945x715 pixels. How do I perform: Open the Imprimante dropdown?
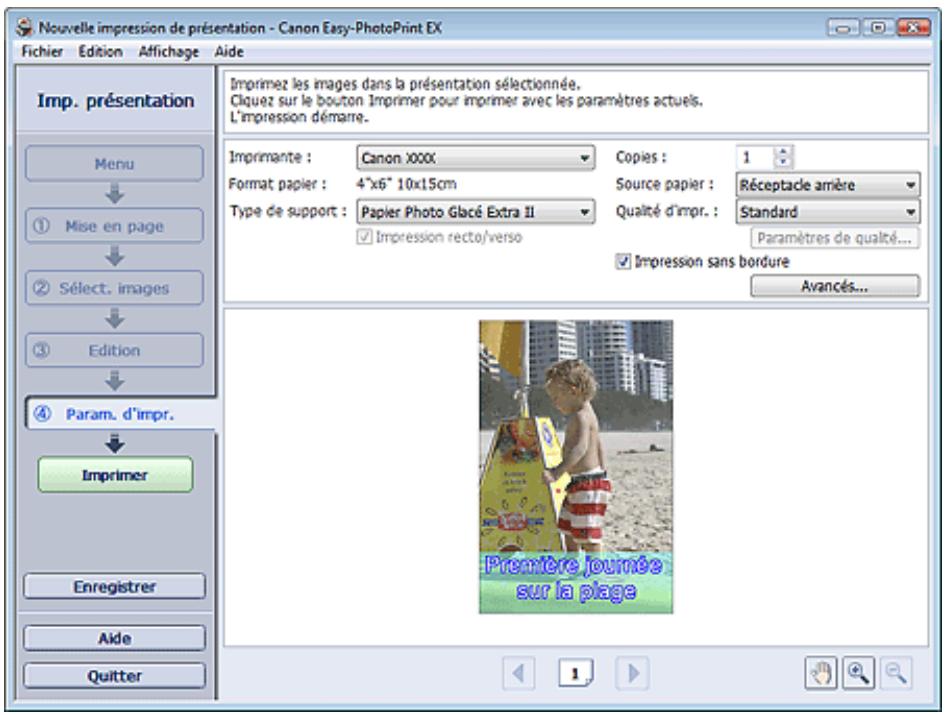click(476, 158)
